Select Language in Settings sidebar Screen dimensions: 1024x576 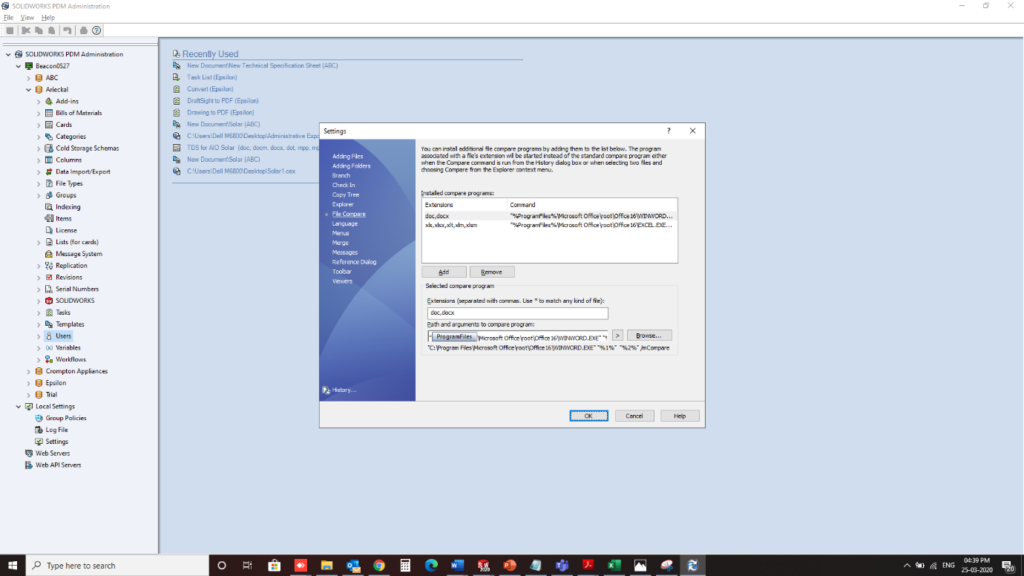click(345, 224)
